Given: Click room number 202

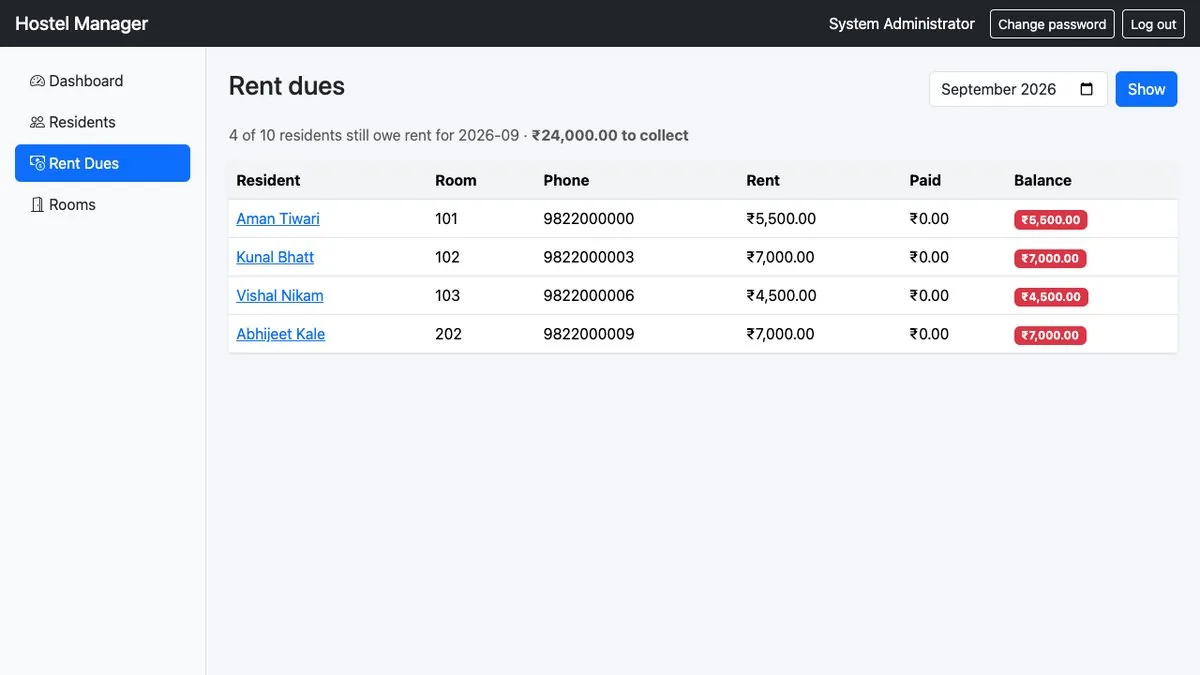Looking at the screenshot, I should [449, 334].
